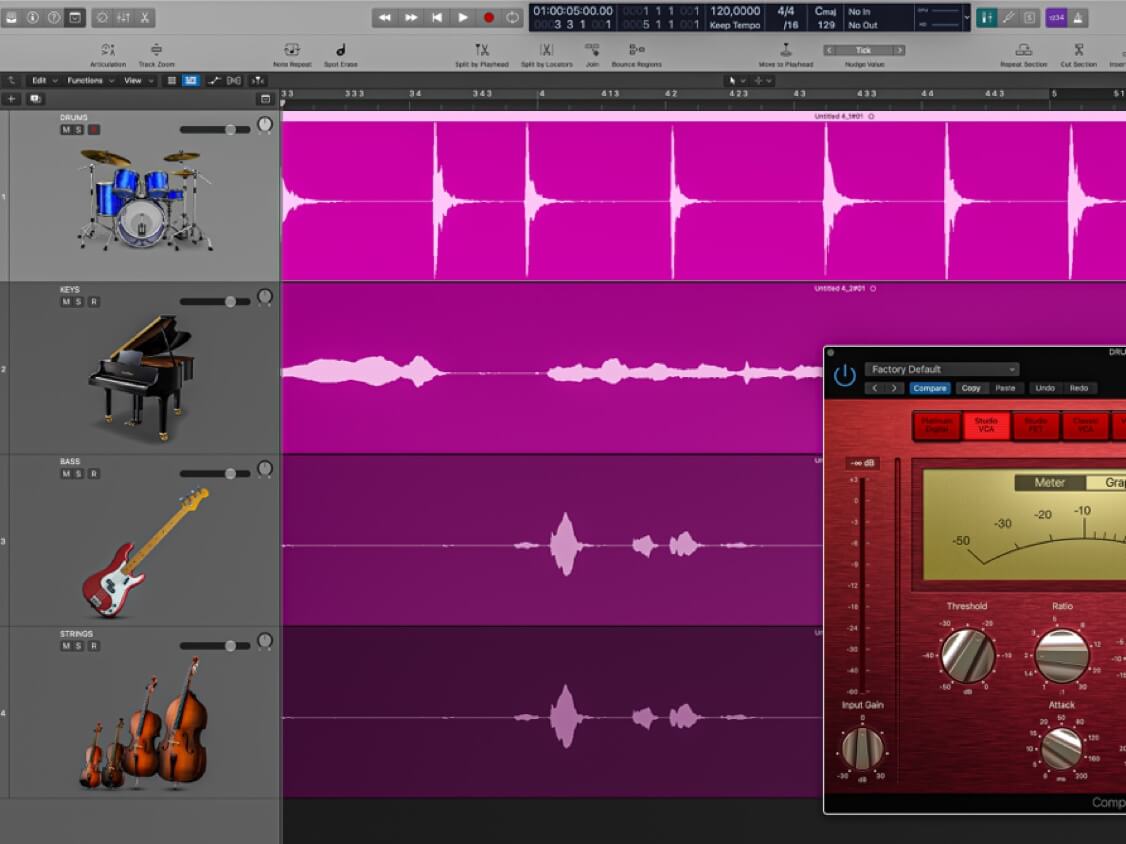Add a new track with plus button
This screenshot has height=844, width=1126.
[11, 99]
